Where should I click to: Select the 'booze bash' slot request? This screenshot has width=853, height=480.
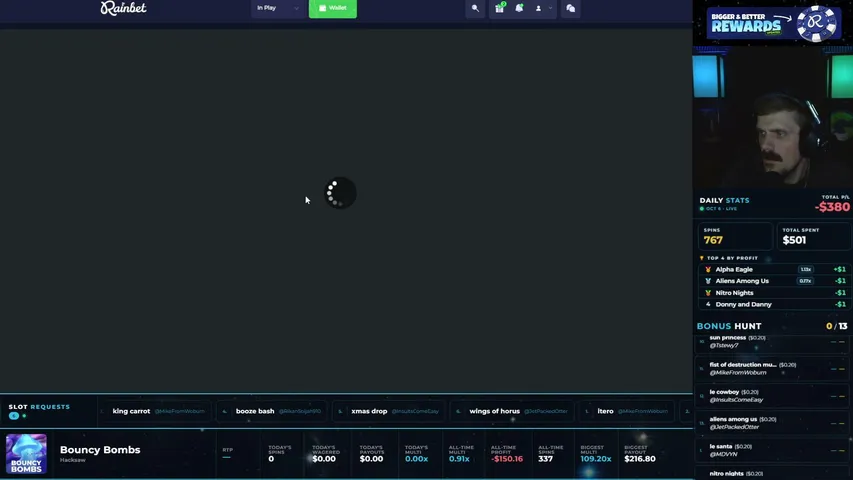point(273,411)
